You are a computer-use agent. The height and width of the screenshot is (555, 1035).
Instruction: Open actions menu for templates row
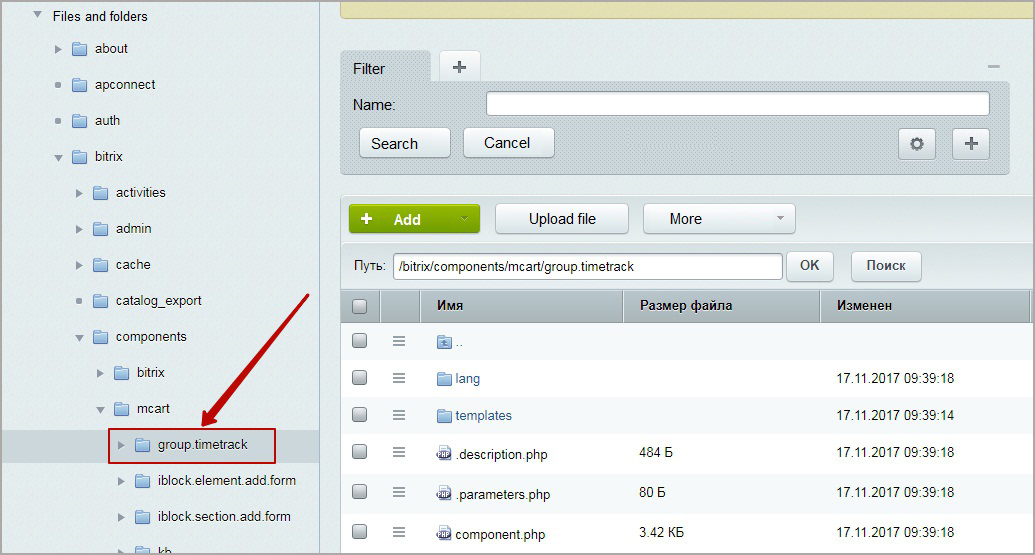click(399, 415)
